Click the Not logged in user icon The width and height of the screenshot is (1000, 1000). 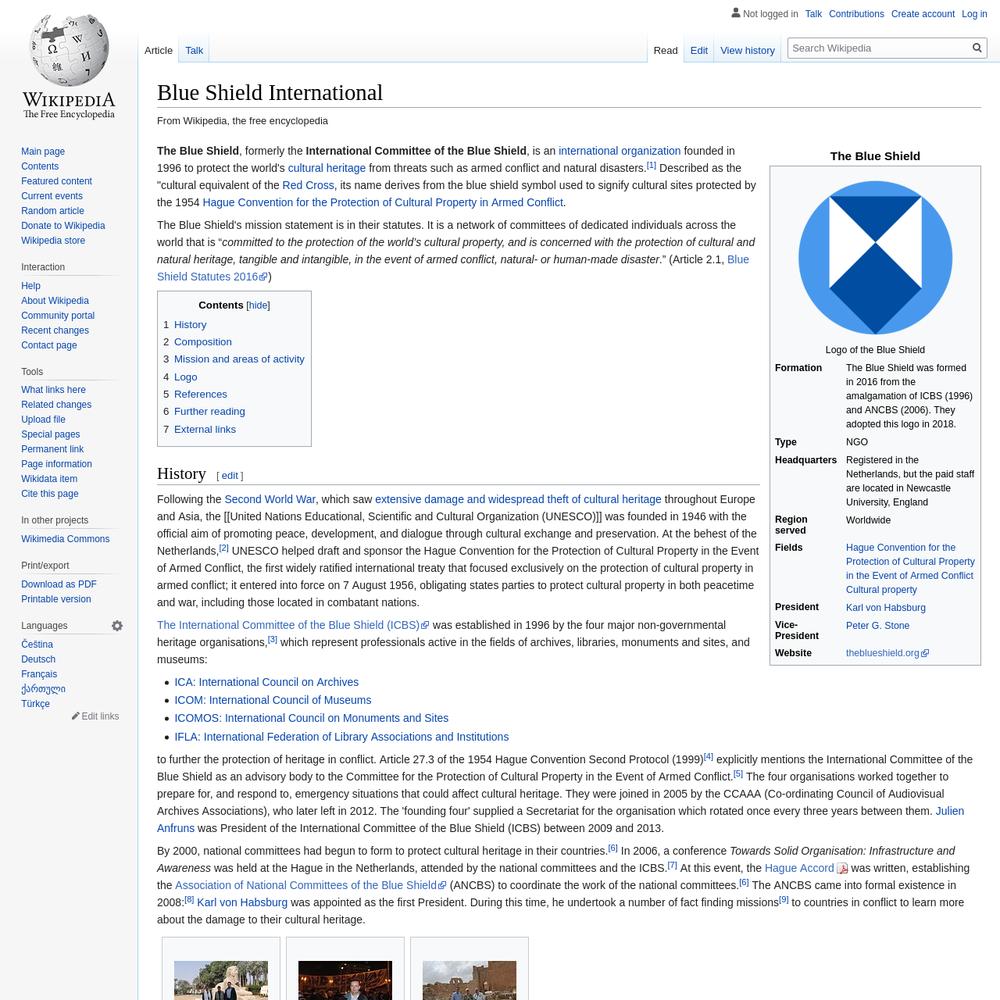pyautogui.click(x=735, y=13)
